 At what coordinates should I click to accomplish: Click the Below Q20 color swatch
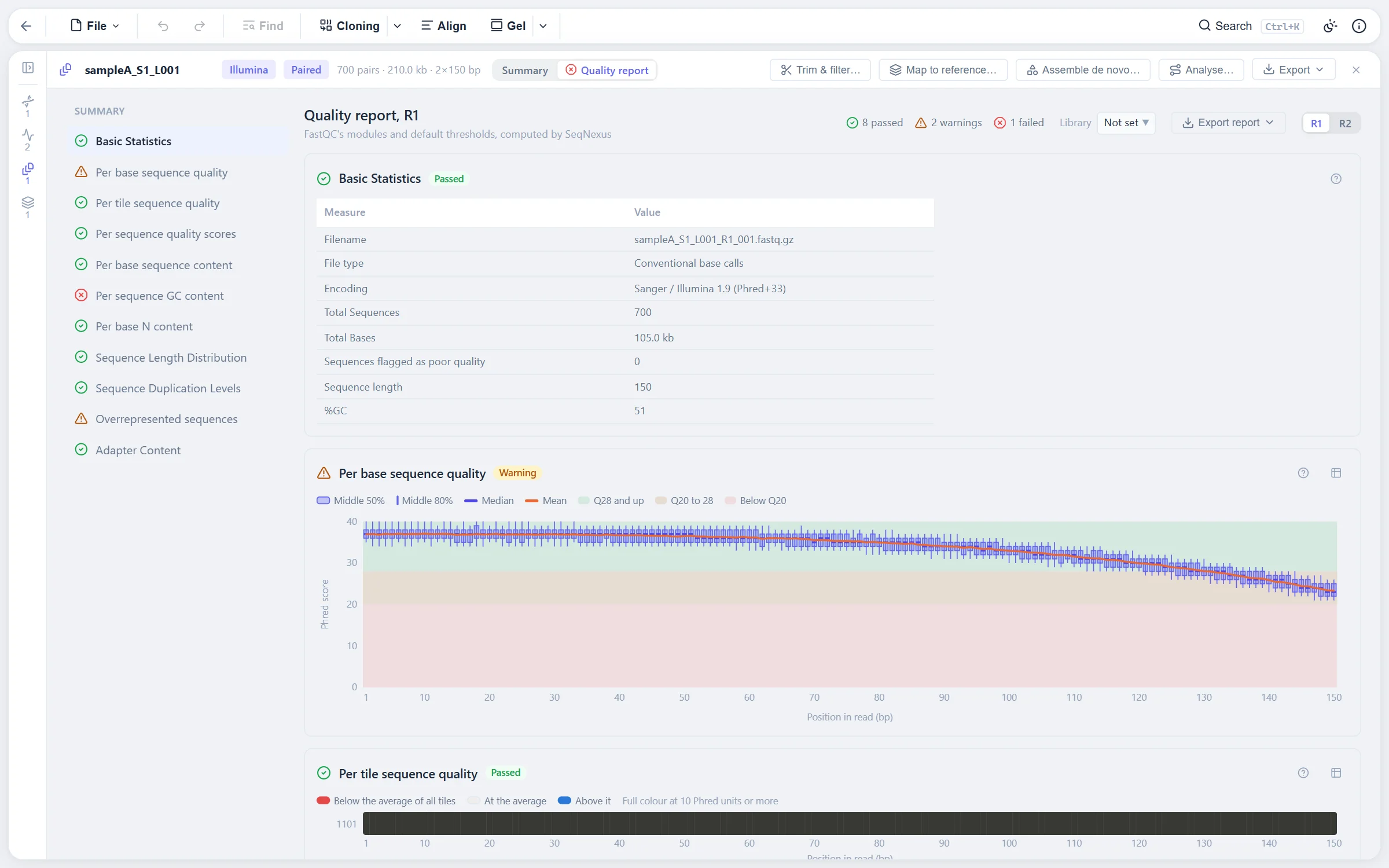click(x=730, y=501)
